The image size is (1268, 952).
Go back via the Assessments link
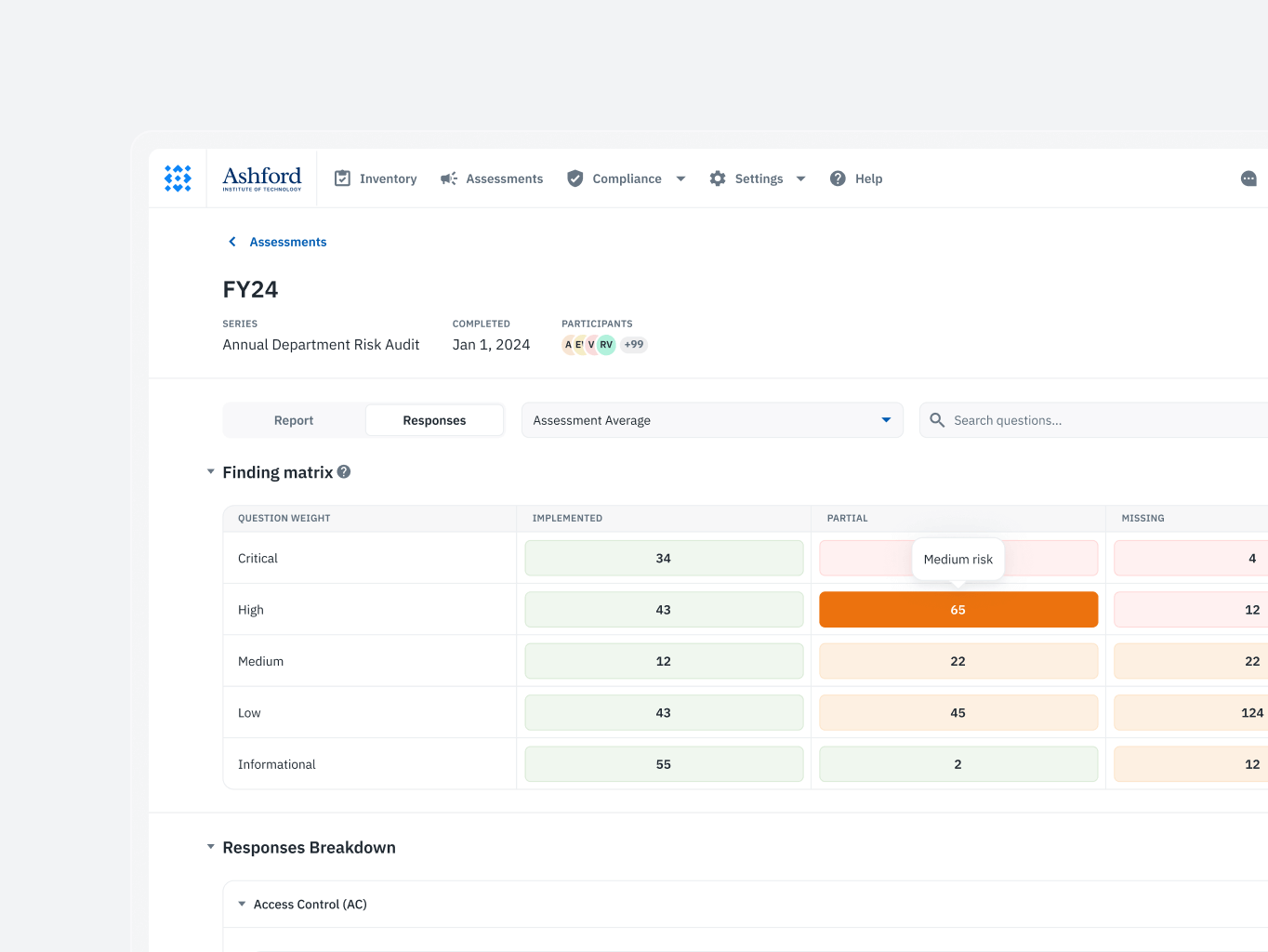(x=288, y=242)
